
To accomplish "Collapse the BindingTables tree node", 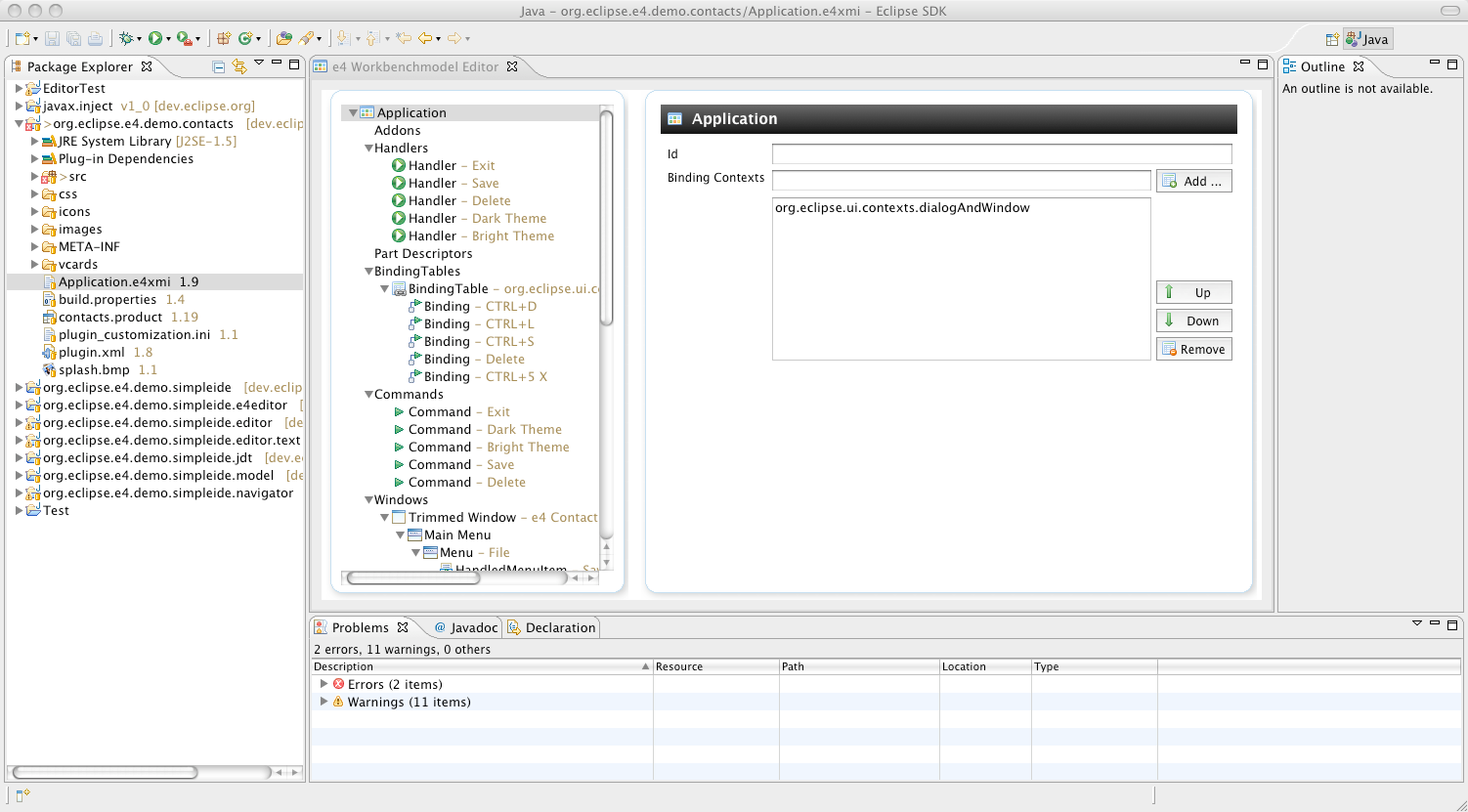I will tap(368, 272).
